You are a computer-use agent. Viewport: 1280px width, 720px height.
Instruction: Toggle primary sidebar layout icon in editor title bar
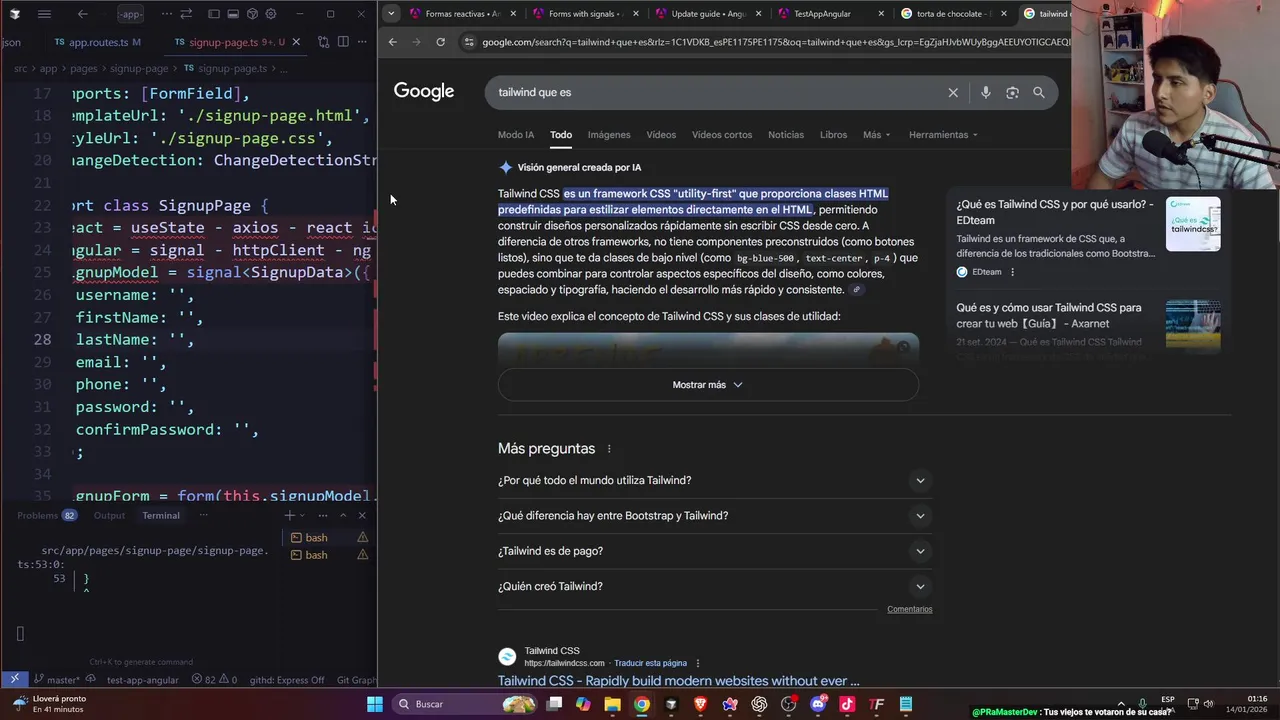coord(214,14)
